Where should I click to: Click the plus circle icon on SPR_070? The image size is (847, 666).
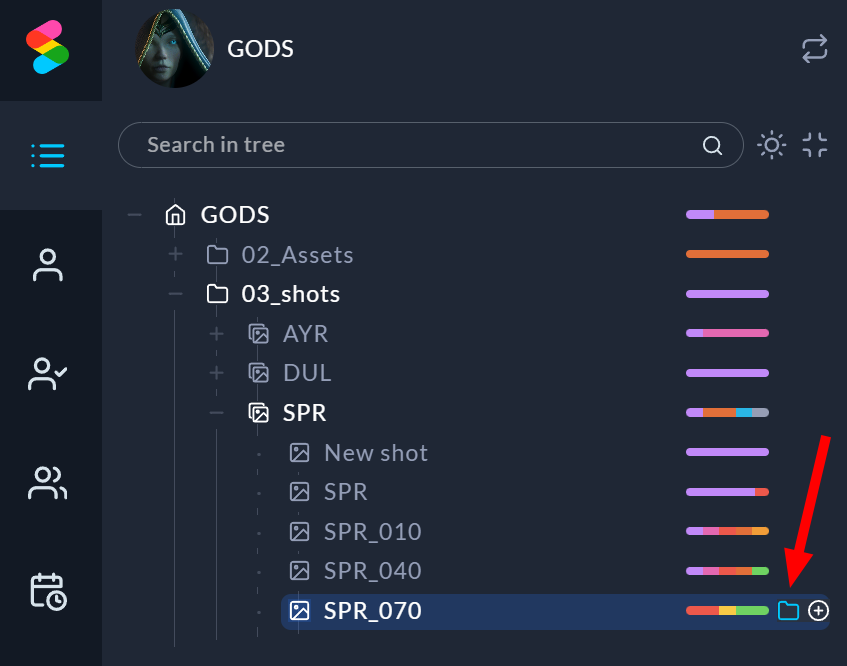tap(818, 610)
